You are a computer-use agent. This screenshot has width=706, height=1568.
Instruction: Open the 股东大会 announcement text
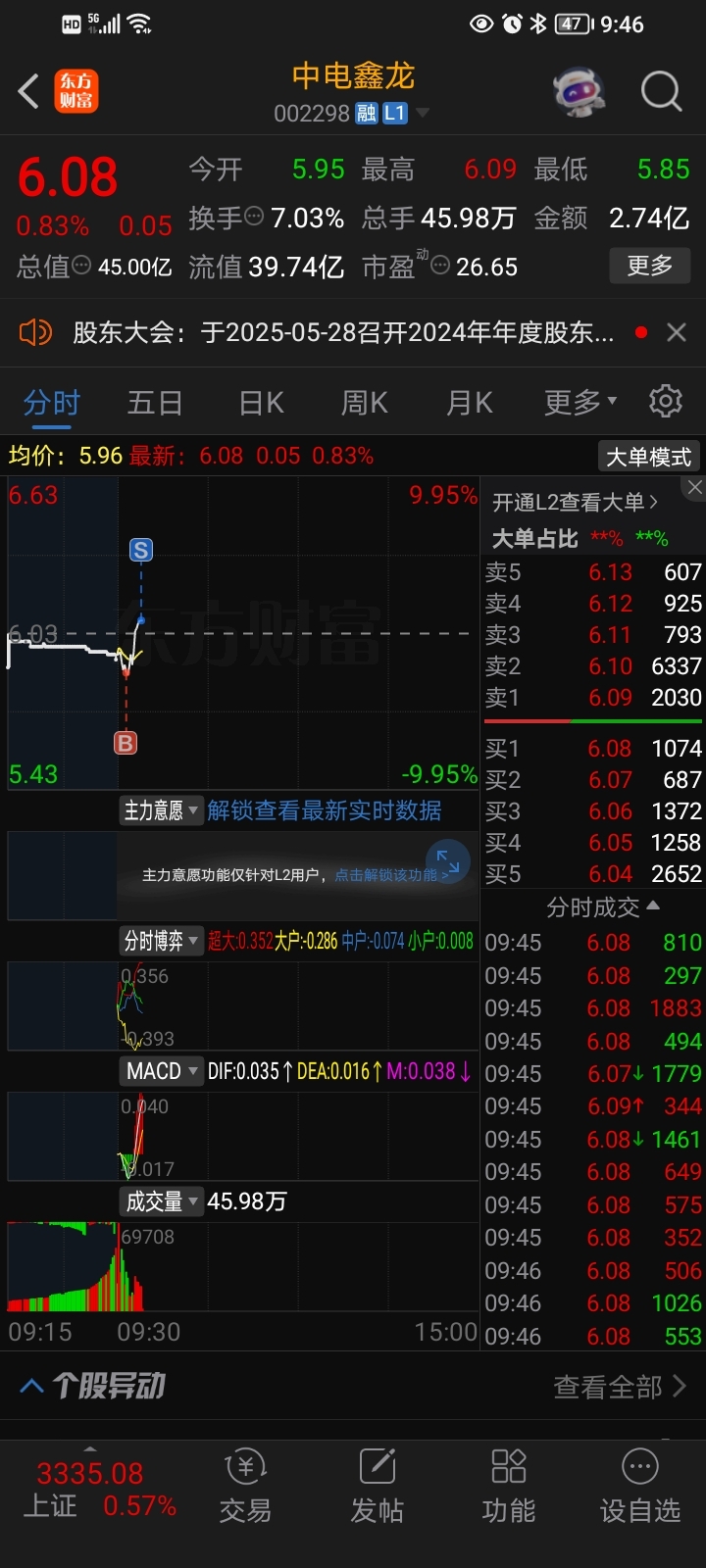coord(343,333)
